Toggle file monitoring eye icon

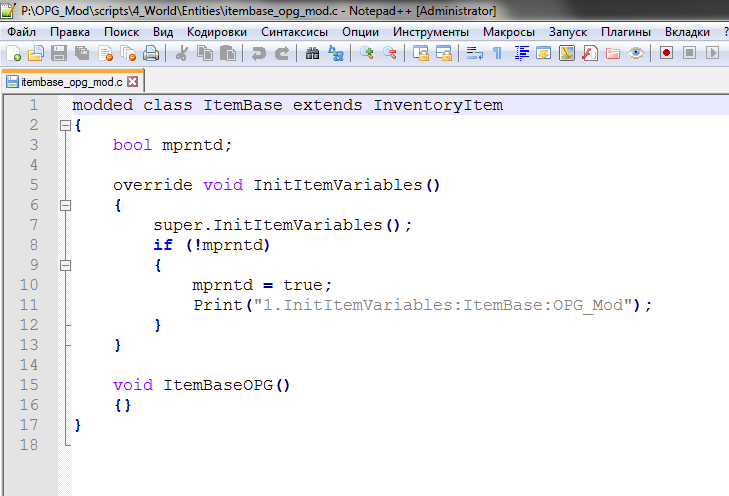point(636,53)
